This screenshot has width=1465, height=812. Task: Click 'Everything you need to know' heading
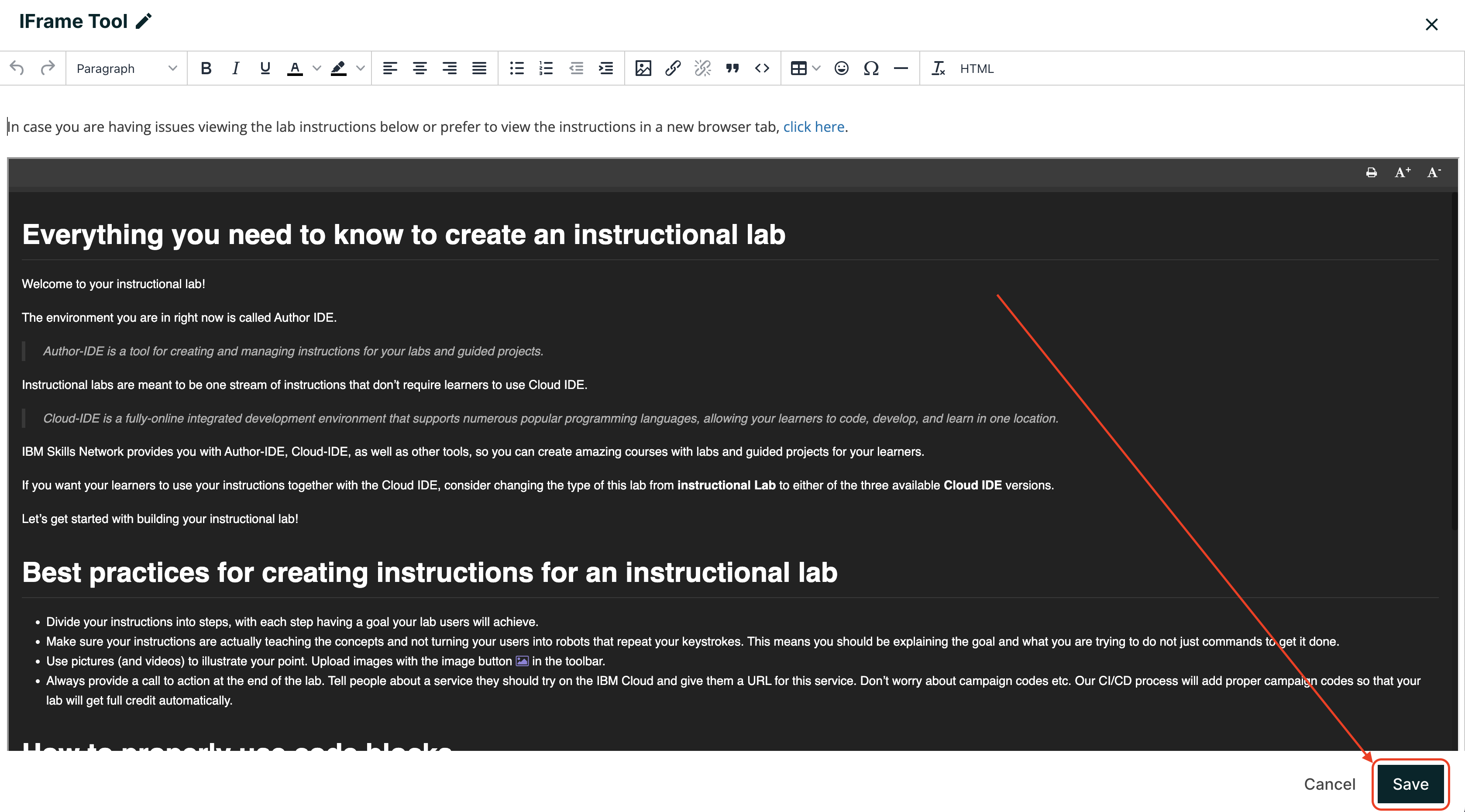403,234
